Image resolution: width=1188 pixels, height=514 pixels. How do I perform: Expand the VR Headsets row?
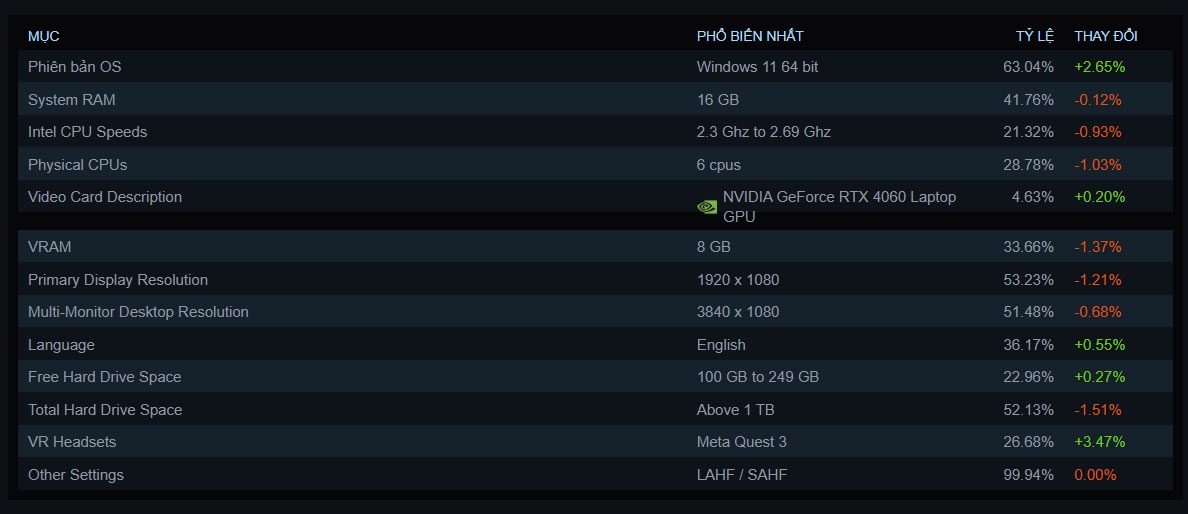tap(73, 442)
